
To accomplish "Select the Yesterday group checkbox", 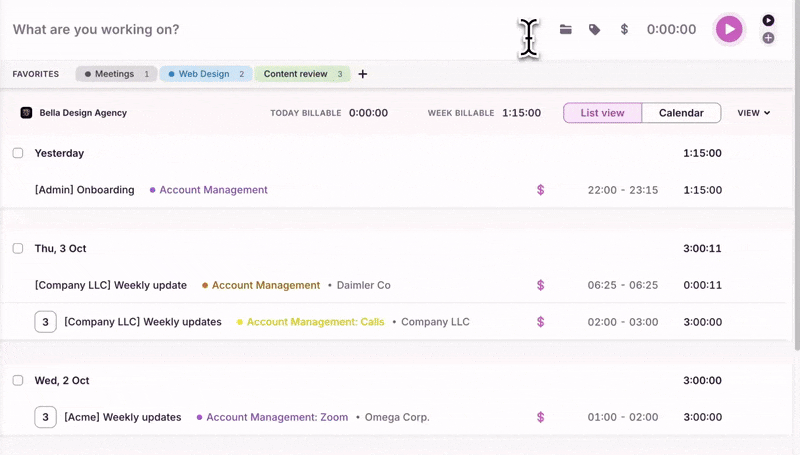I will [x=18, y=153].
